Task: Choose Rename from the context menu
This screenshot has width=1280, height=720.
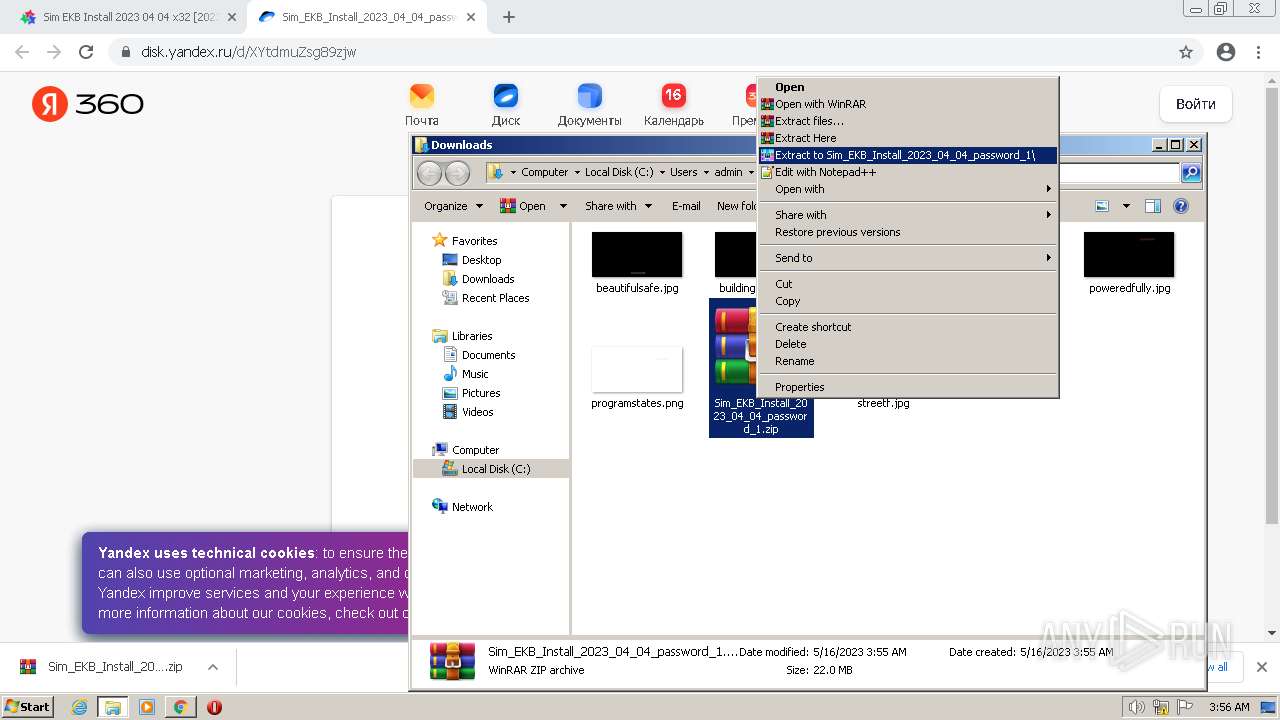Action: [908, 361]
